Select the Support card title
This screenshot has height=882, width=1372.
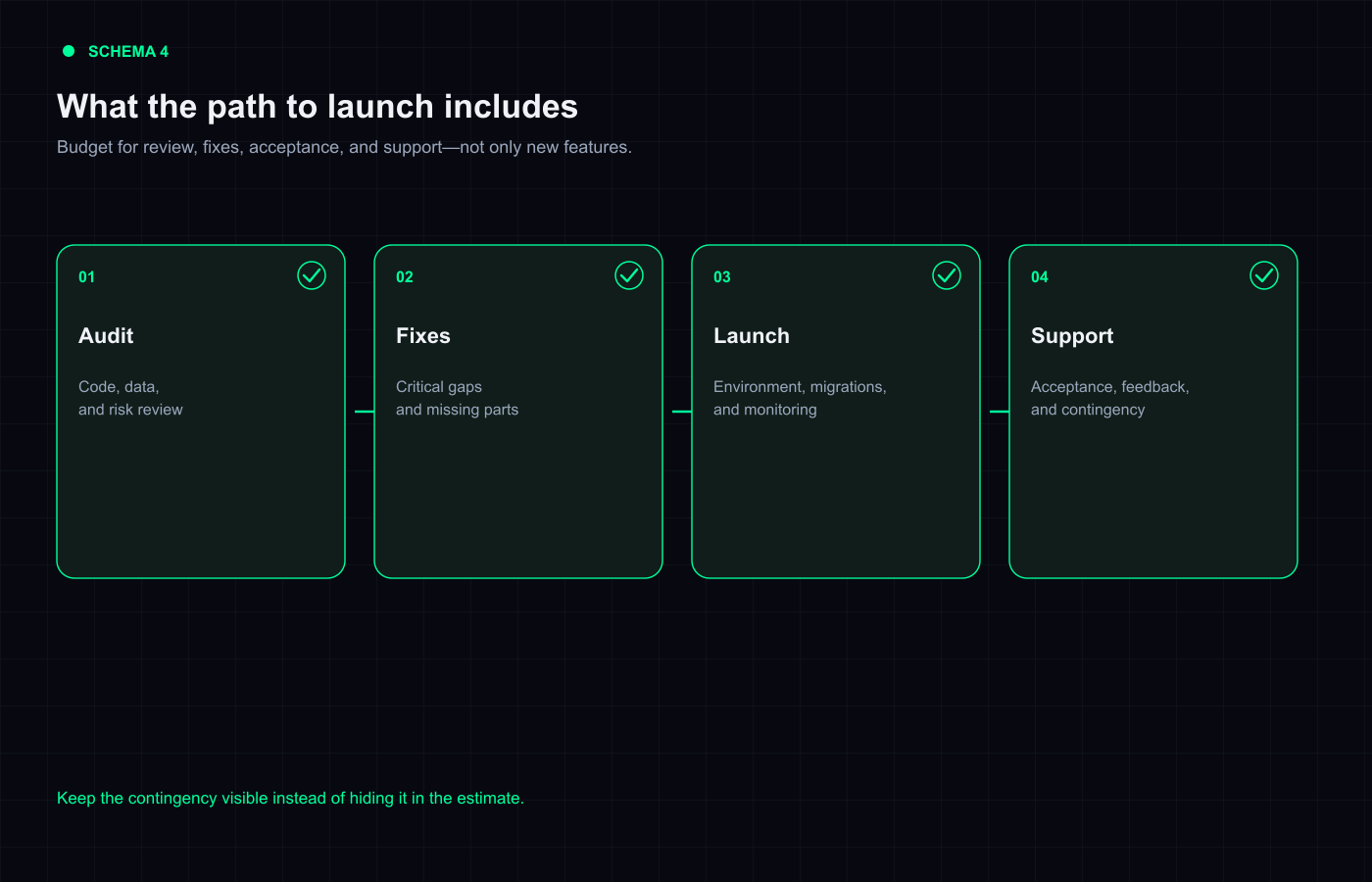click(x=1072, y=336)
